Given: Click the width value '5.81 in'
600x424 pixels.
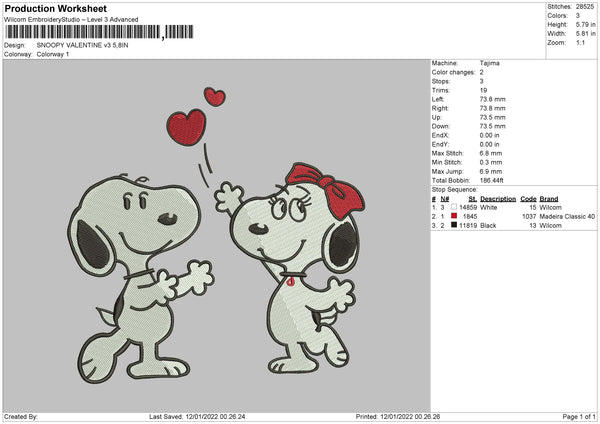Looking at the screenshot, I should tap(586, 34).
